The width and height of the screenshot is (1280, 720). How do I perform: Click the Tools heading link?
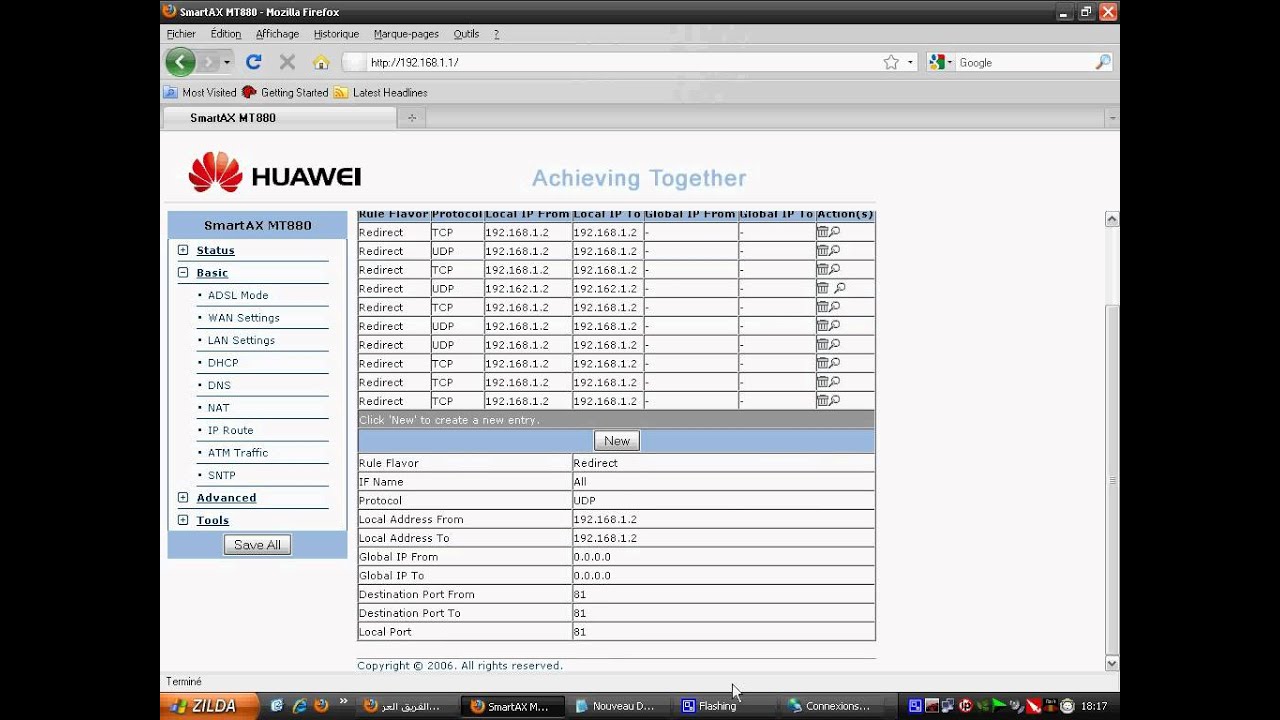coord(213,520)
